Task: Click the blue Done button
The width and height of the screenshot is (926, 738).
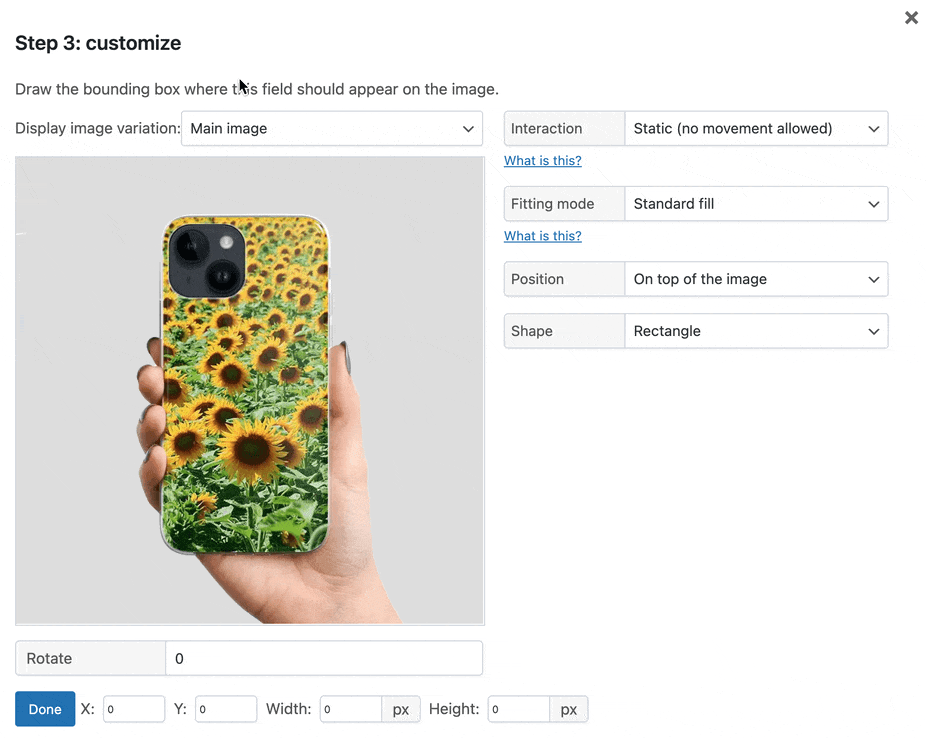Action: click(x=45, y=709)
